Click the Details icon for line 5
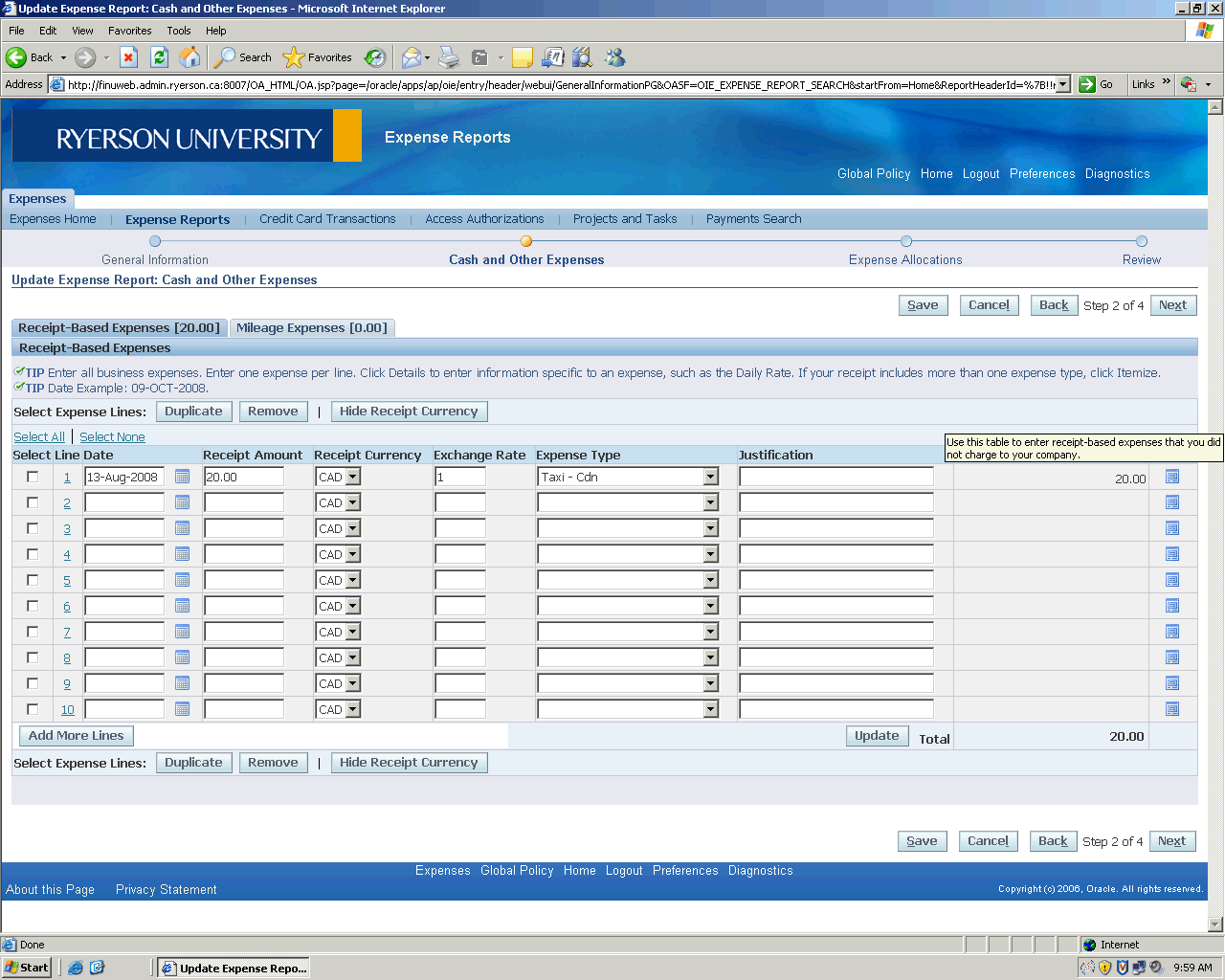This screenshot has width=1225, height=980. 1171,580
